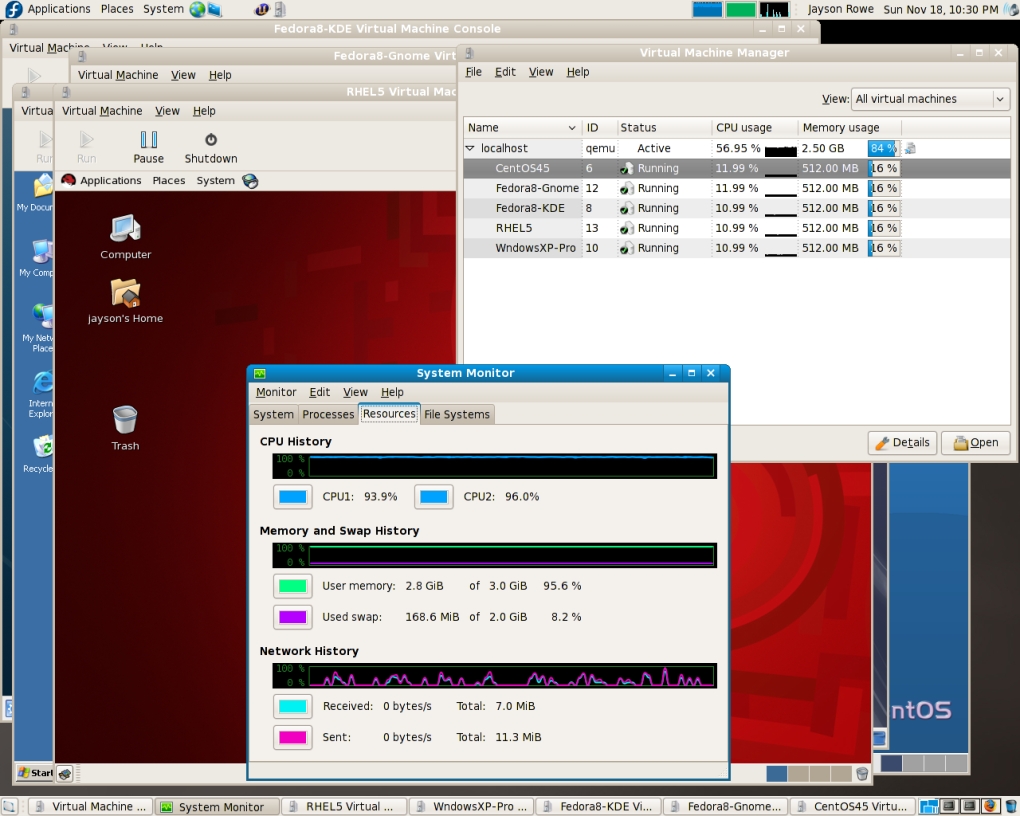Switch to the Processes tab
Screen dimensions: 1020x816
328,415
